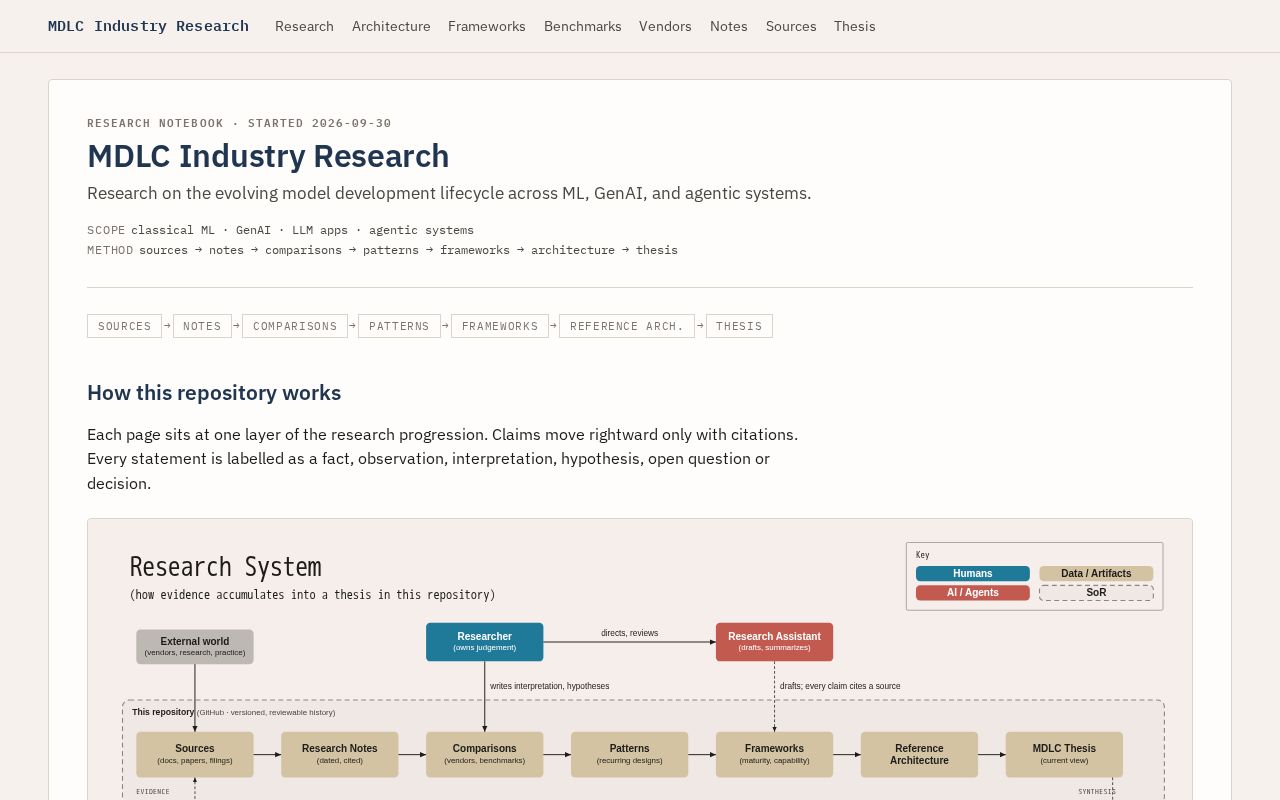
Task: Choose the PATTERNS progression chip
Action: 399,326
